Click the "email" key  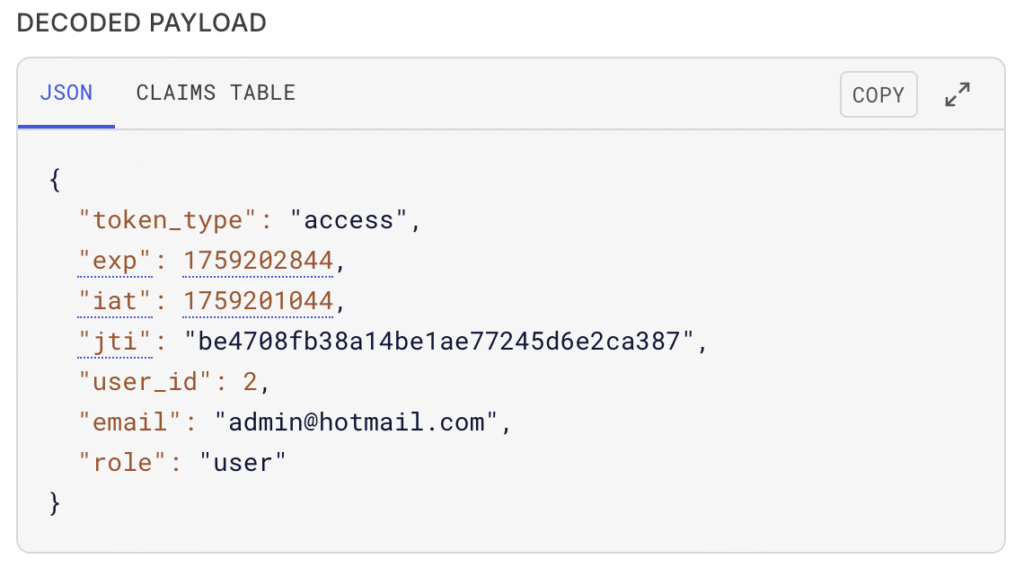click(131, 422)
